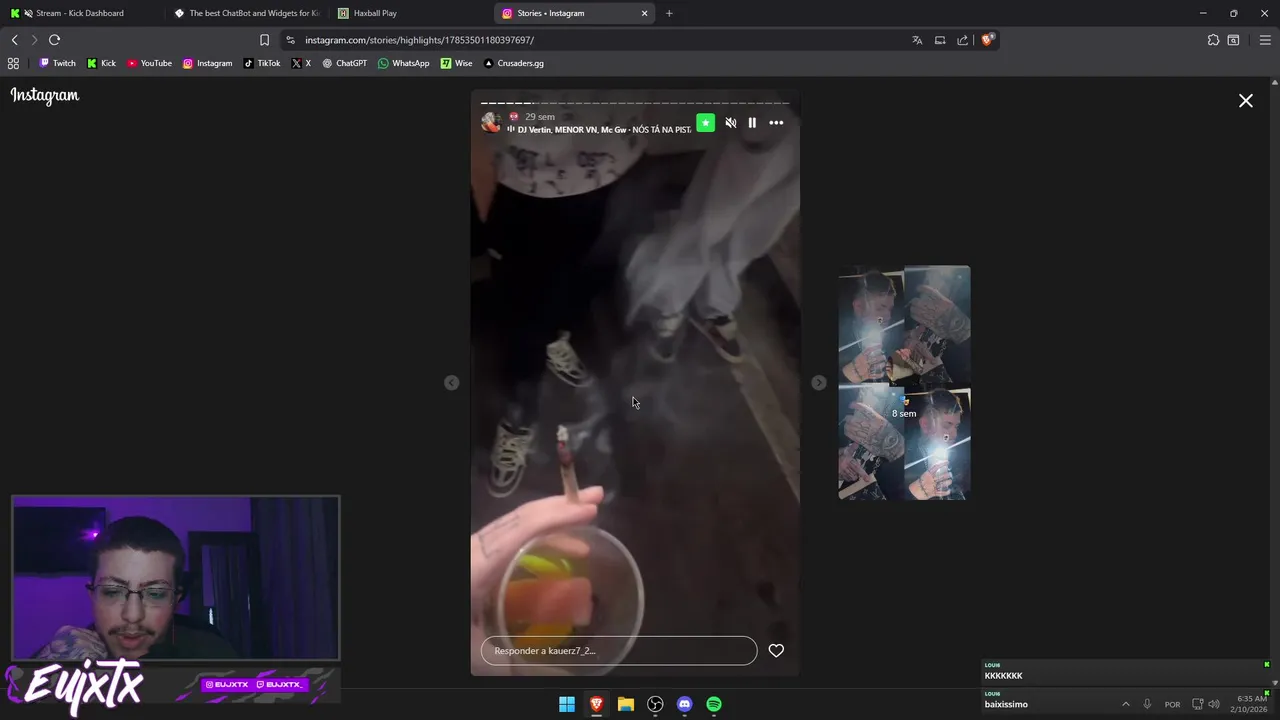Click the Brave browser taskbar icon
Viewport: 1280px width, 720px height.
point(596,704)
